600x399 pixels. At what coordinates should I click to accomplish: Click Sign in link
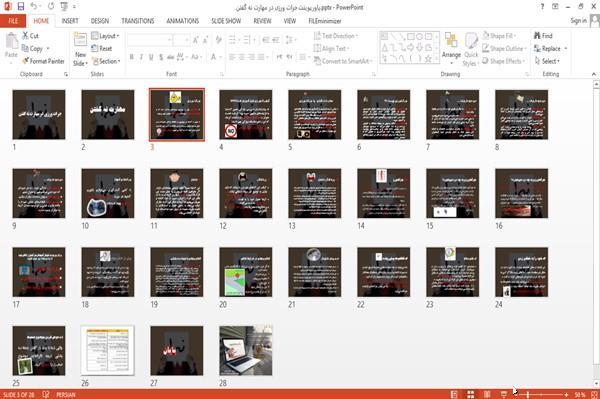(578, 21)
